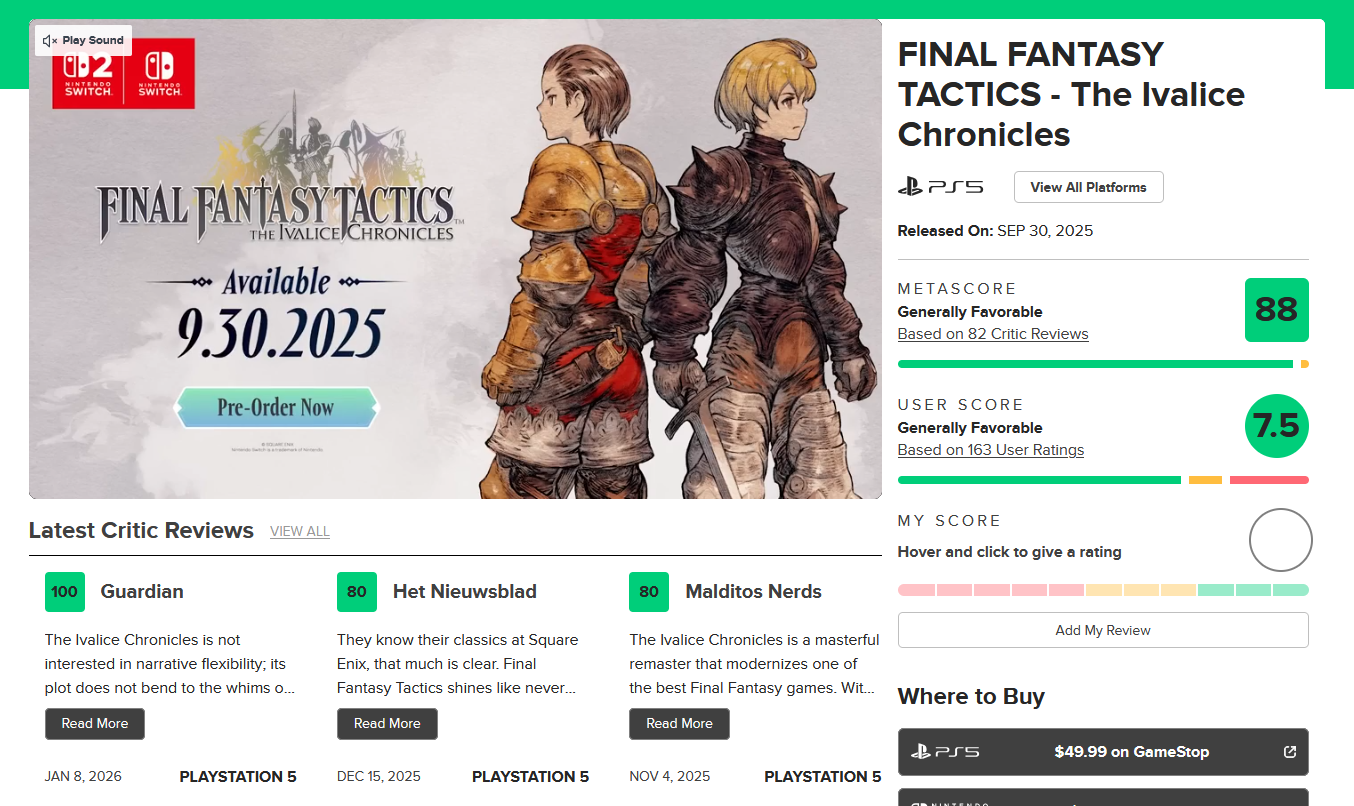Click the PS5 platform logo under title
1354x806 pixels.
[940, 187]
